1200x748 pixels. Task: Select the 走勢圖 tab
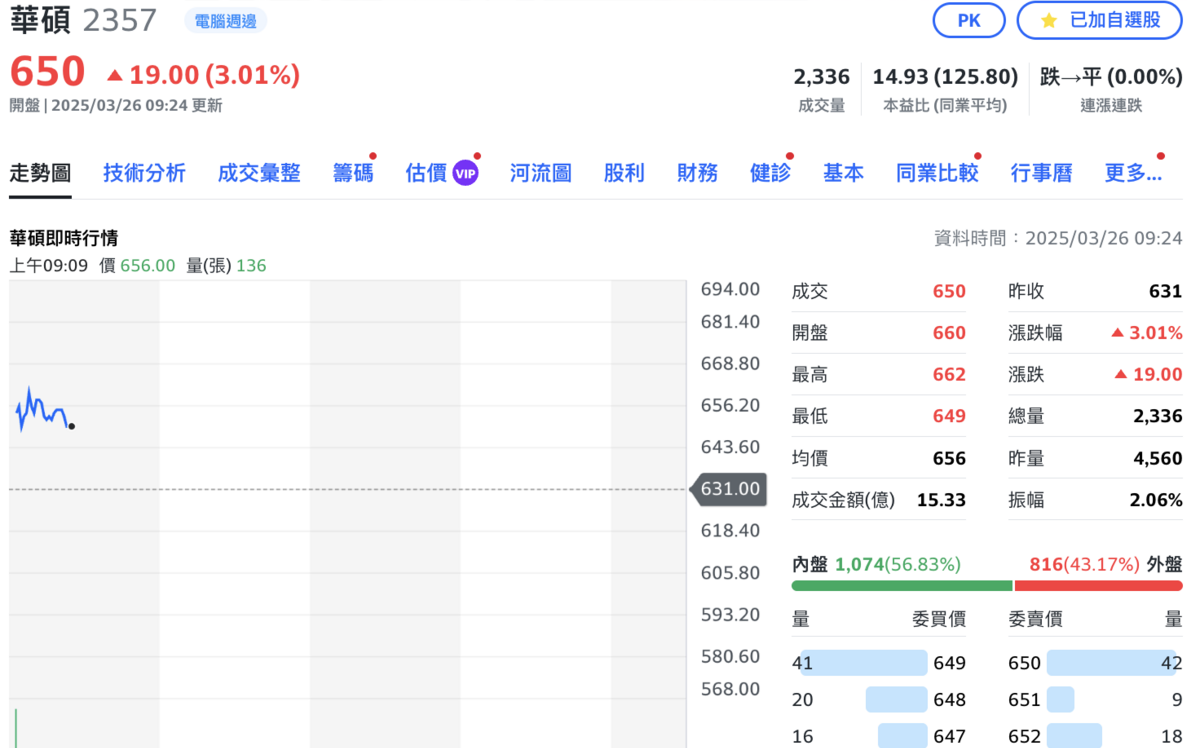click(x=40, y=173)
